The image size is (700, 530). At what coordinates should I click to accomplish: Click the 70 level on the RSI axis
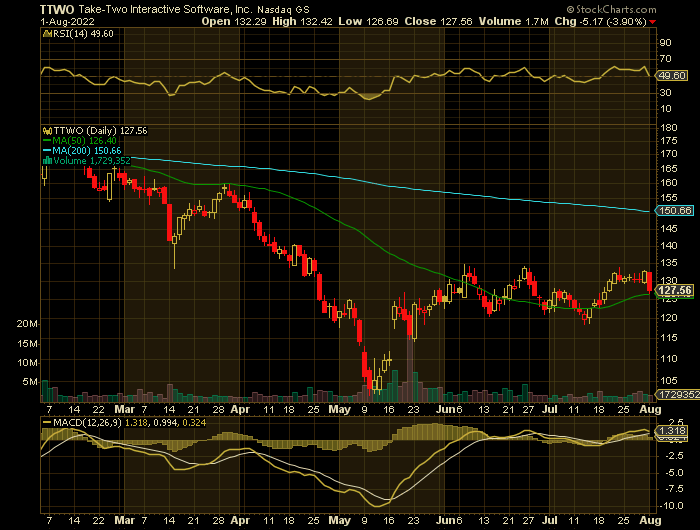click(665, 59)
